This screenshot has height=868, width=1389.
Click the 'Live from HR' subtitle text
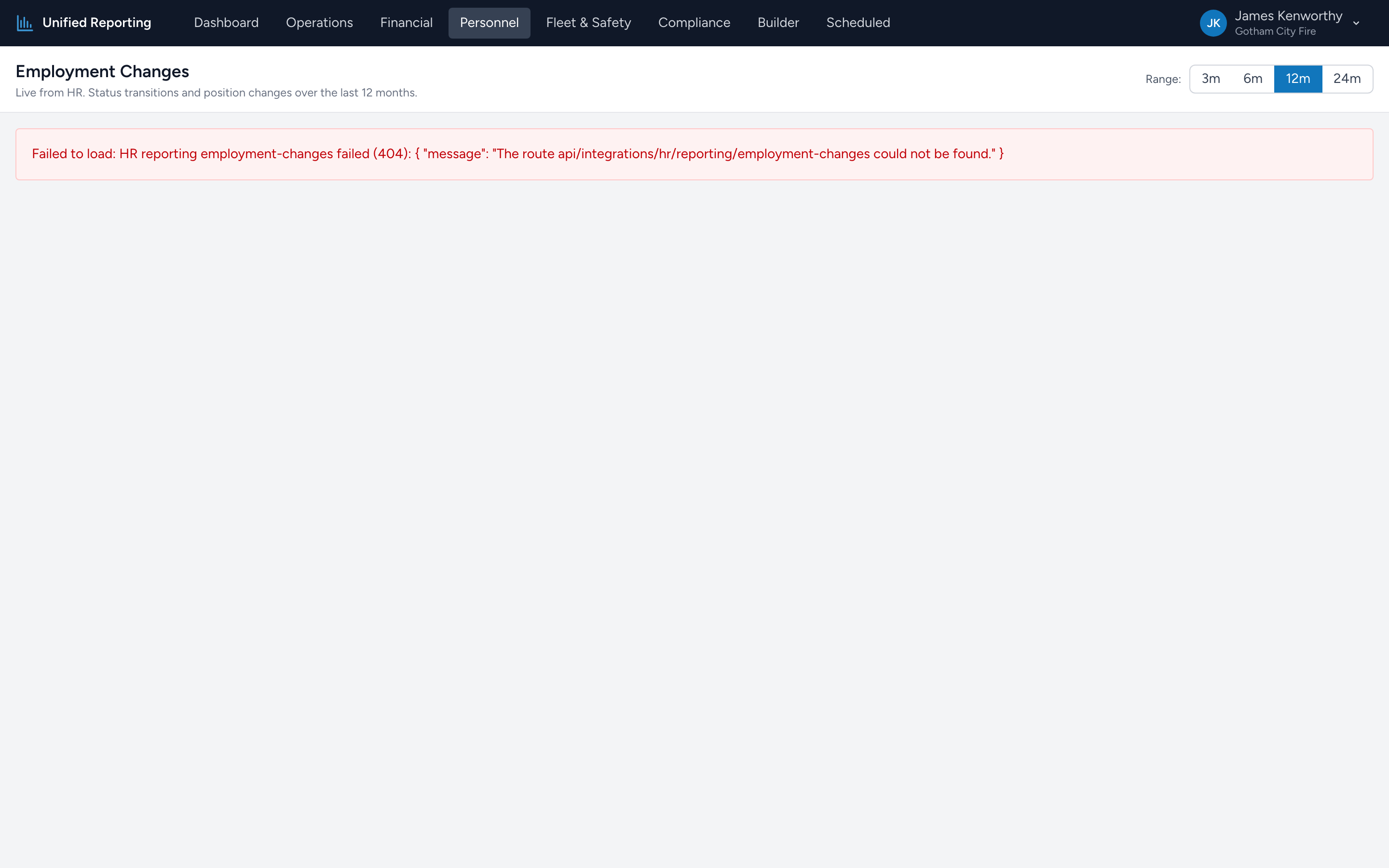[216, 93]
